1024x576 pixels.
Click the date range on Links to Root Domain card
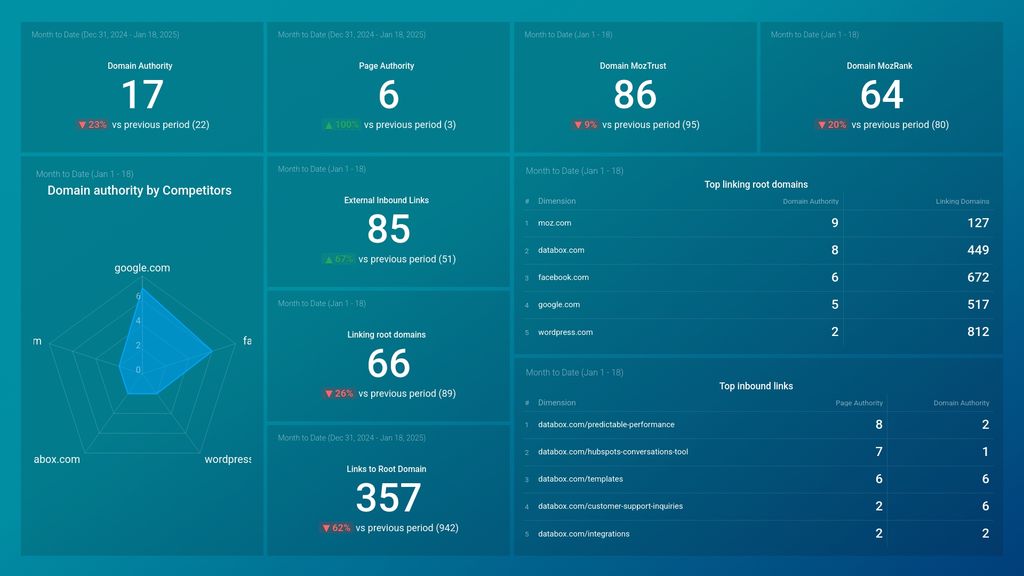pos(351,438)
